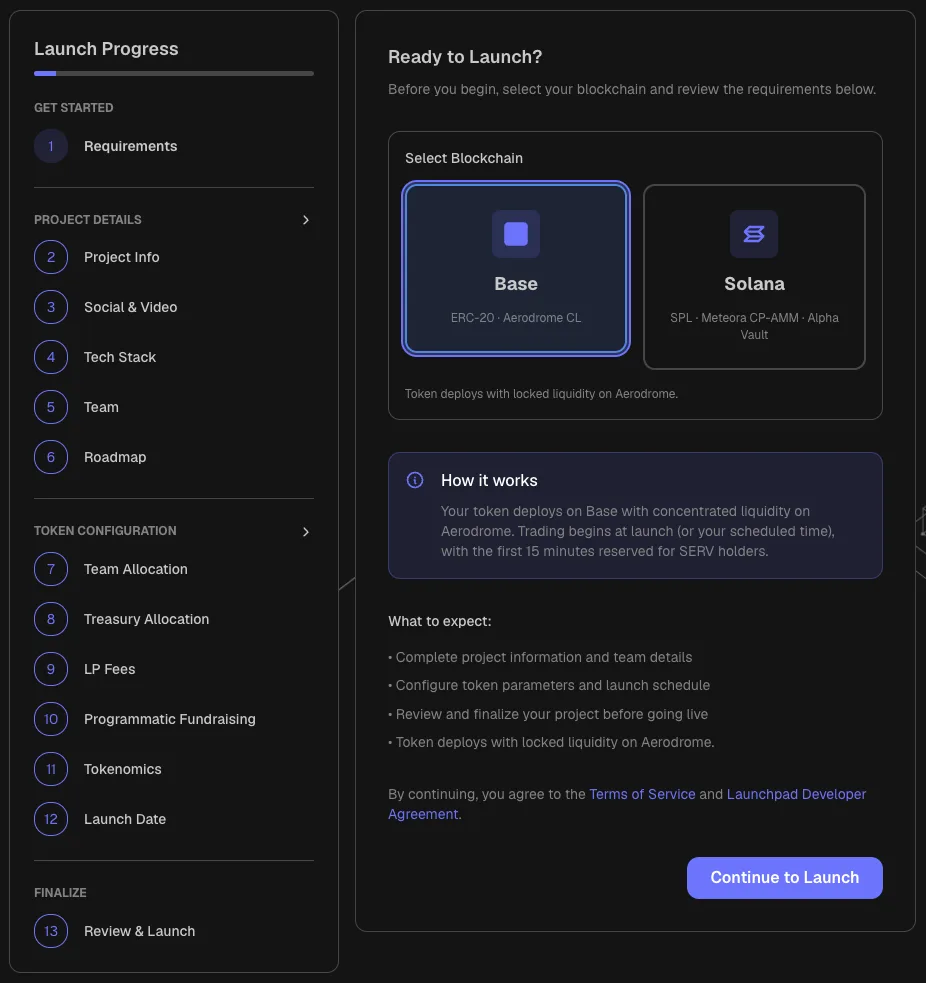Open the Team step
Viewport: 926px width, 983px height.
click(x=174, y=407)
